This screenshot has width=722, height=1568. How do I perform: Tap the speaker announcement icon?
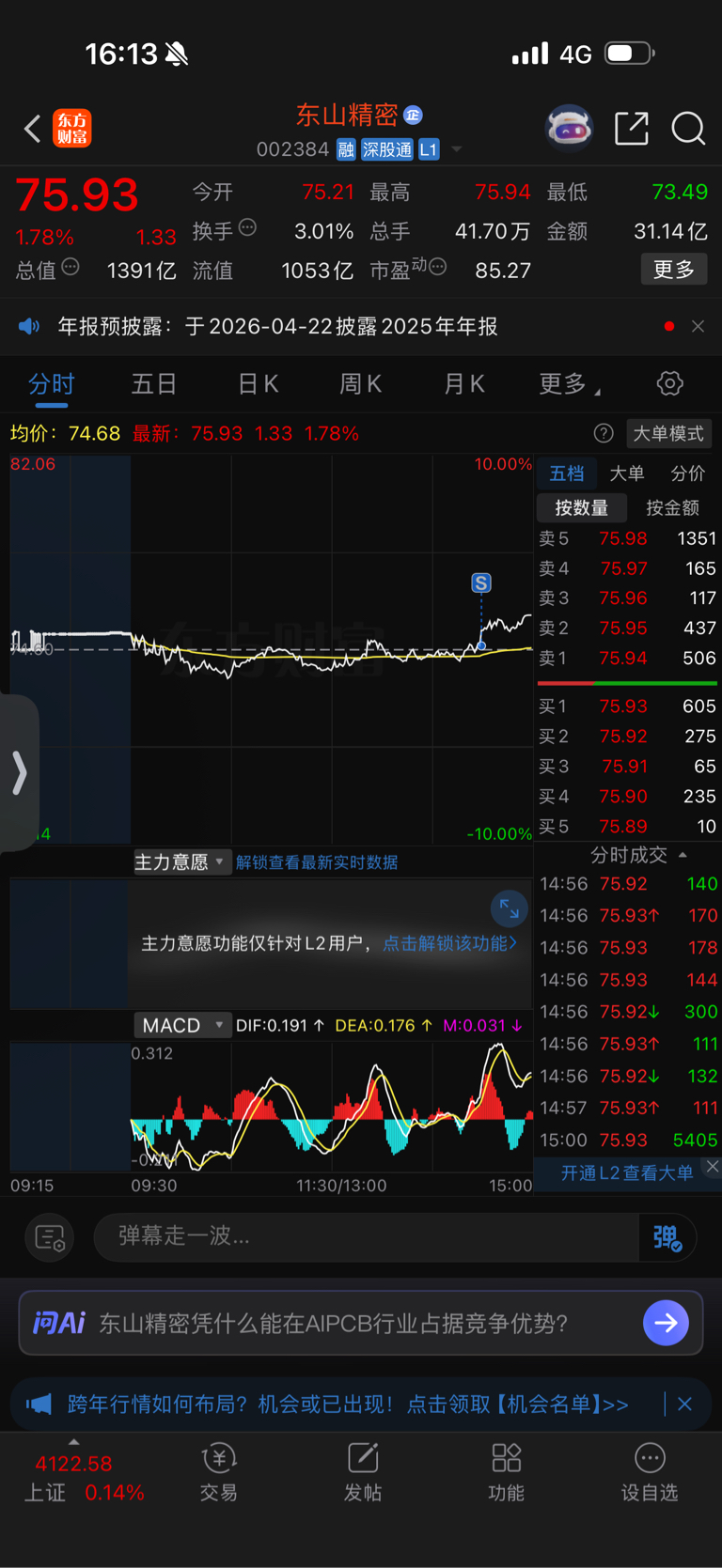point(29,326)
